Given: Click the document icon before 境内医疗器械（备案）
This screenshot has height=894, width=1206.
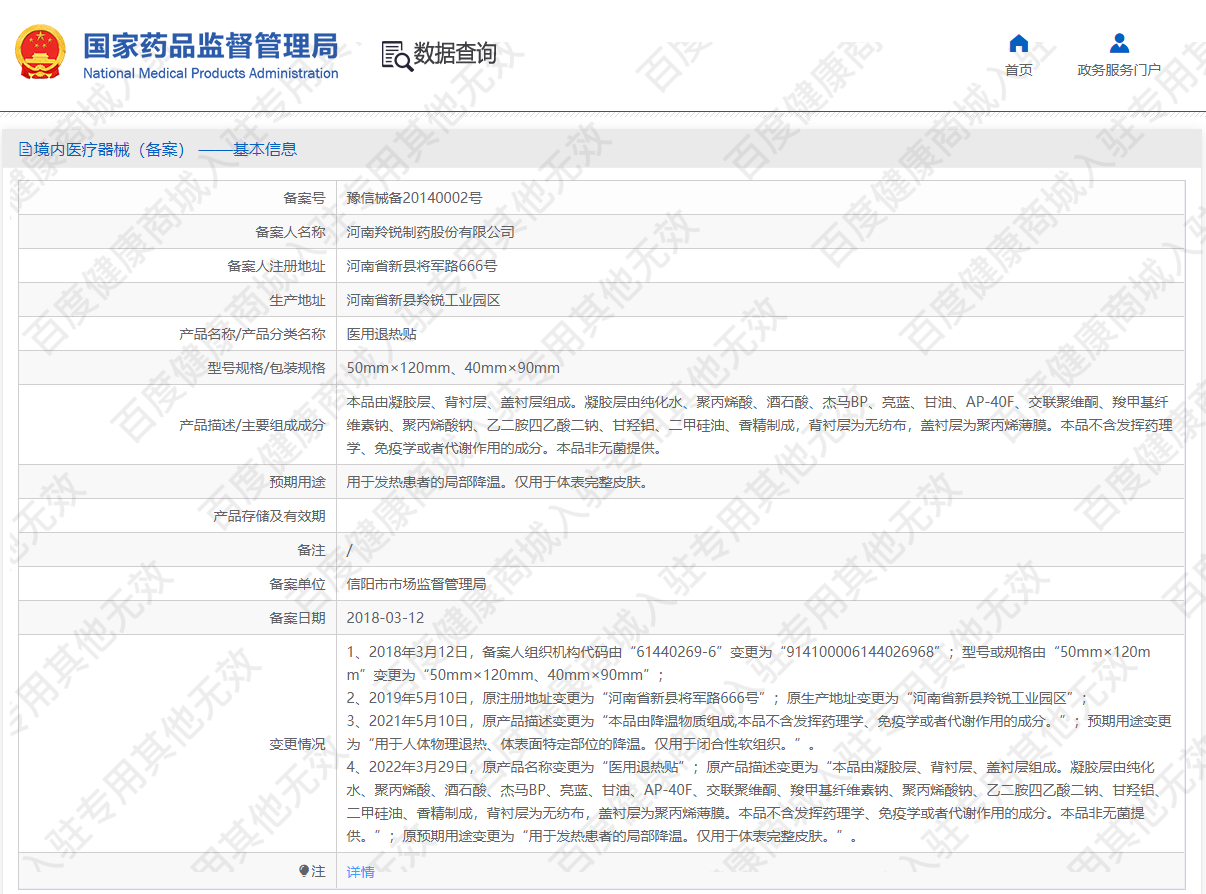Looking at the screenshot, I should click(x=25, y=150).
